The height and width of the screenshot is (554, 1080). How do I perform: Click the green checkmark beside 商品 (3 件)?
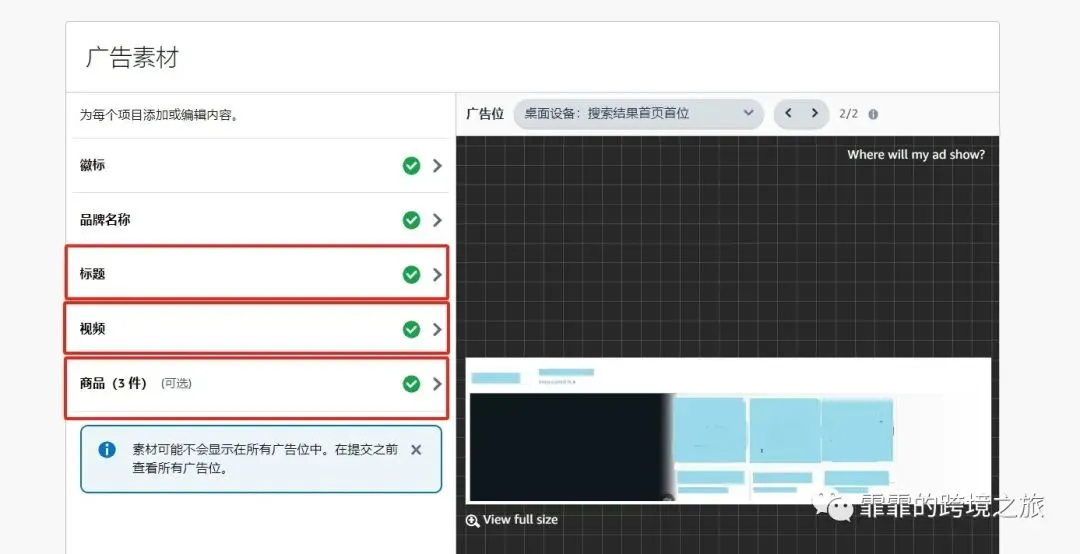click(411, 384)
